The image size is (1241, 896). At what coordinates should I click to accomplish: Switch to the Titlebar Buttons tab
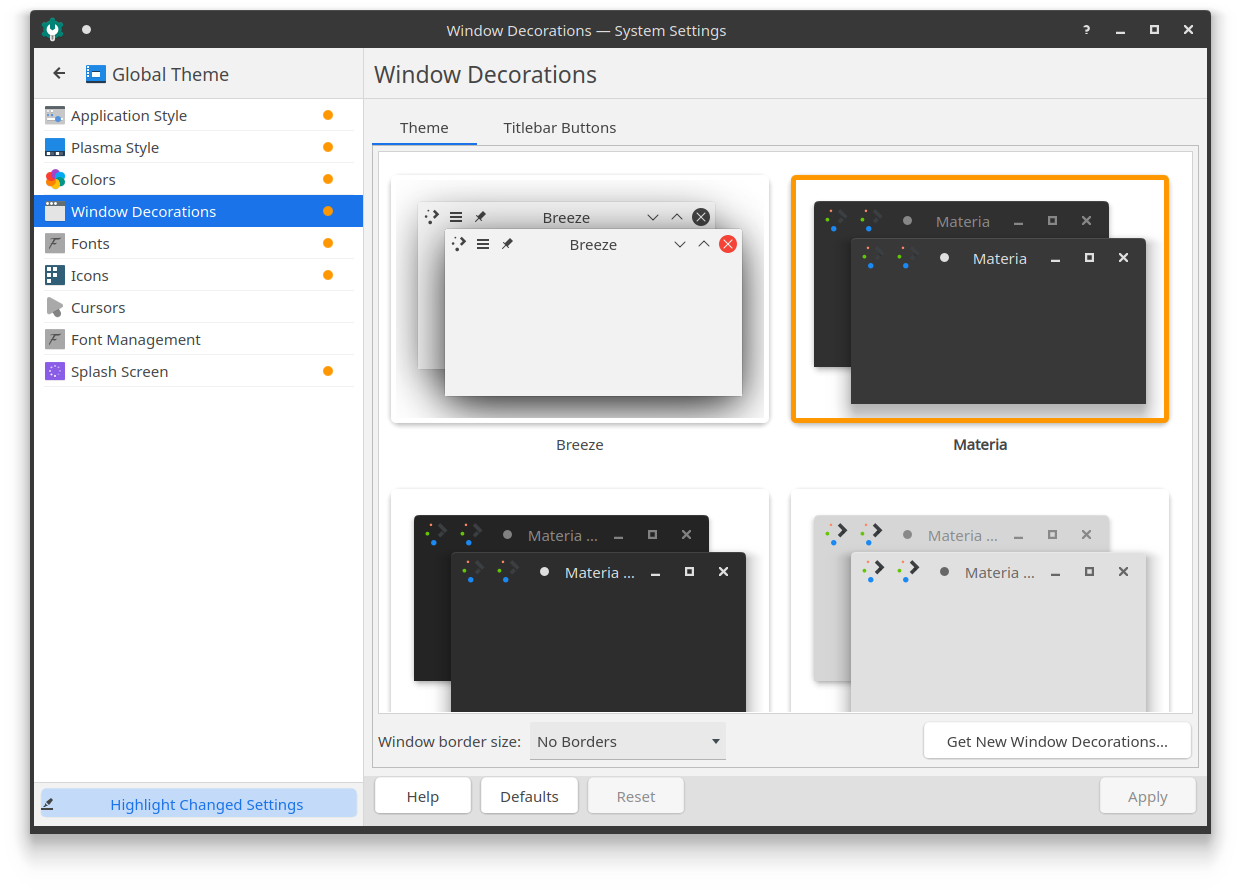tap(560, 127)
